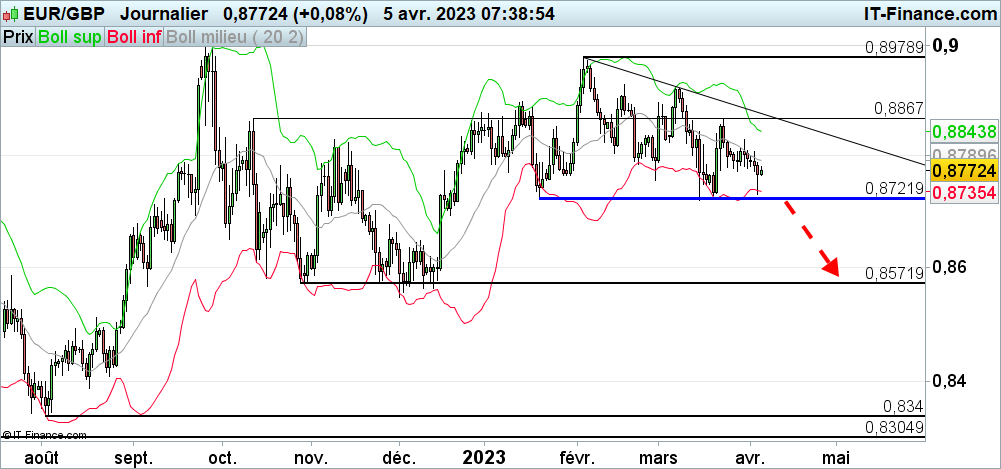This screenshot has height=469, width=1001.
Task: Click the red dashed downward arrow
Action: [x=811, y=236]
